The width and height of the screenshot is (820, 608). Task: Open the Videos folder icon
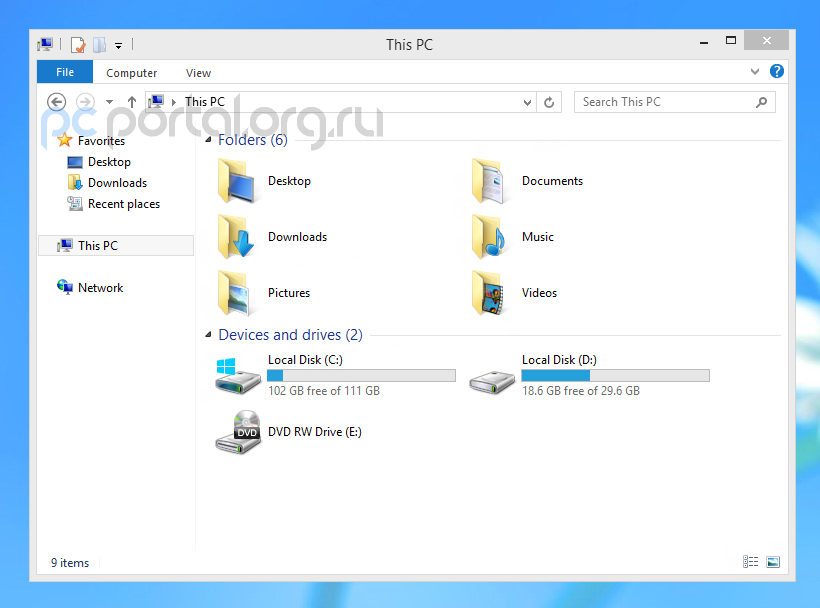coord(489,293)
